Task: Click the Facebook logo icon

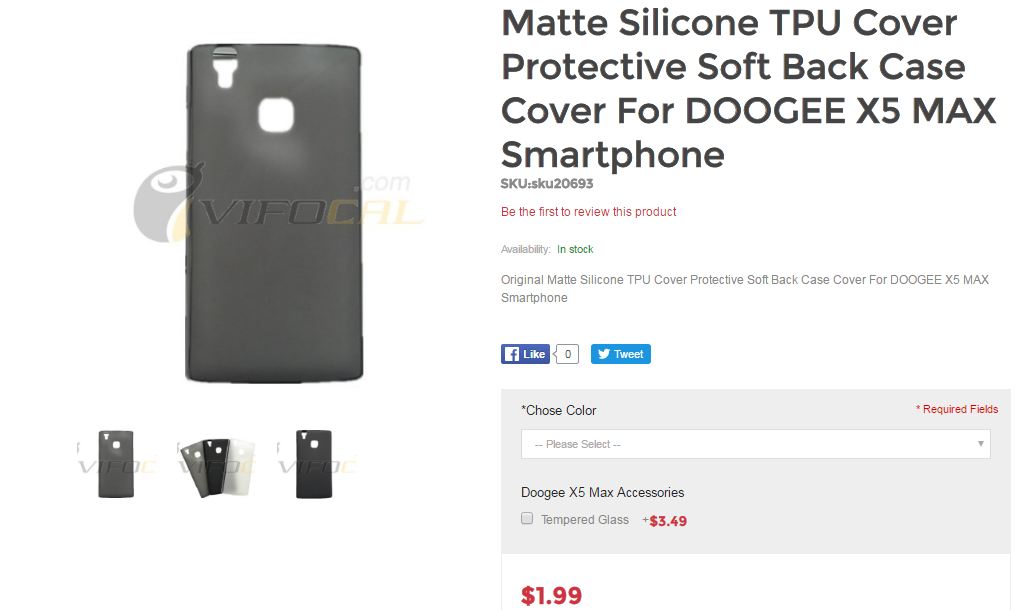Action: (512, 354)
